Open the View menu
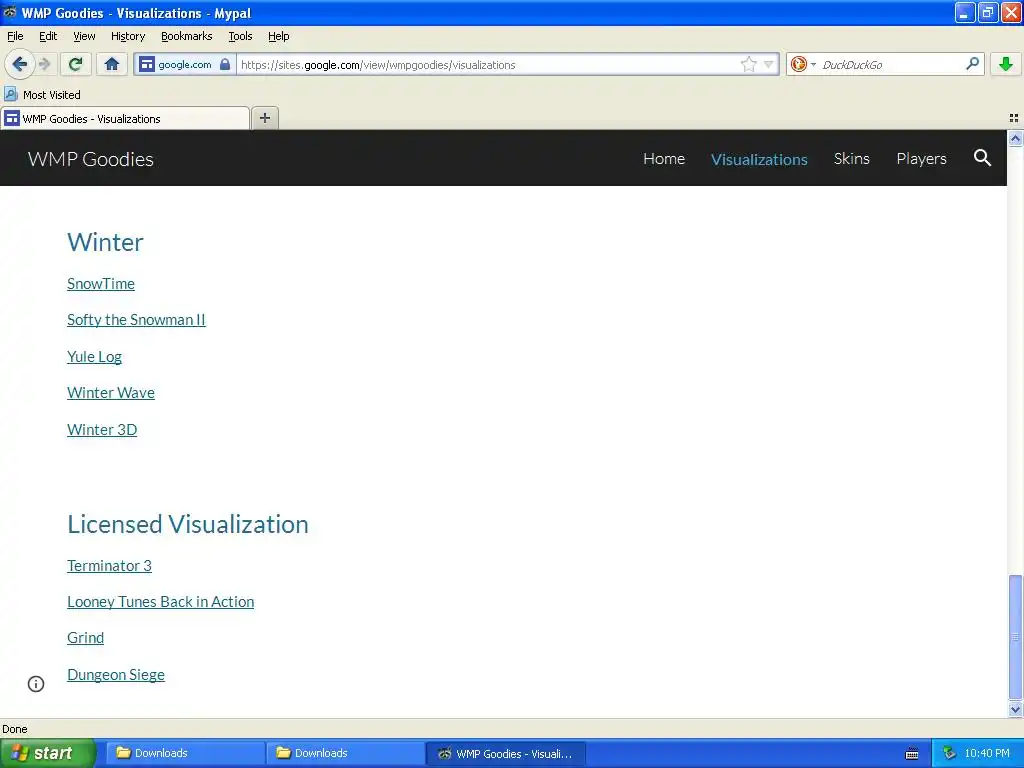 tap(84, 36)
